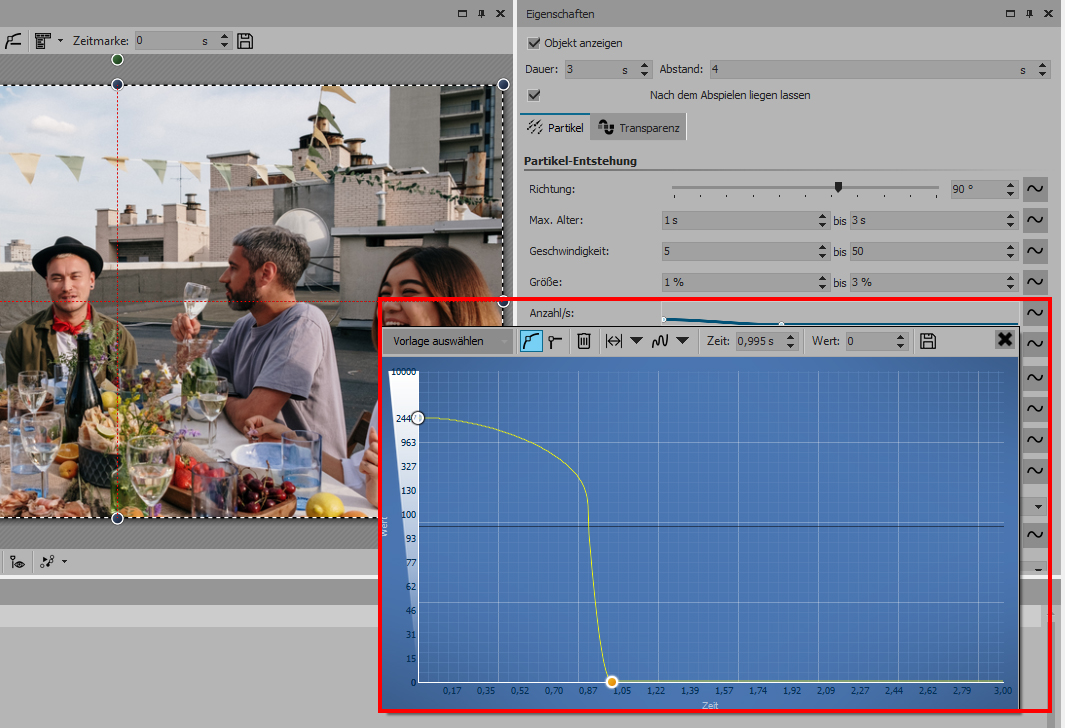
Task: Expand the horizontal stretch options arrow
Action: click(636, 341)
